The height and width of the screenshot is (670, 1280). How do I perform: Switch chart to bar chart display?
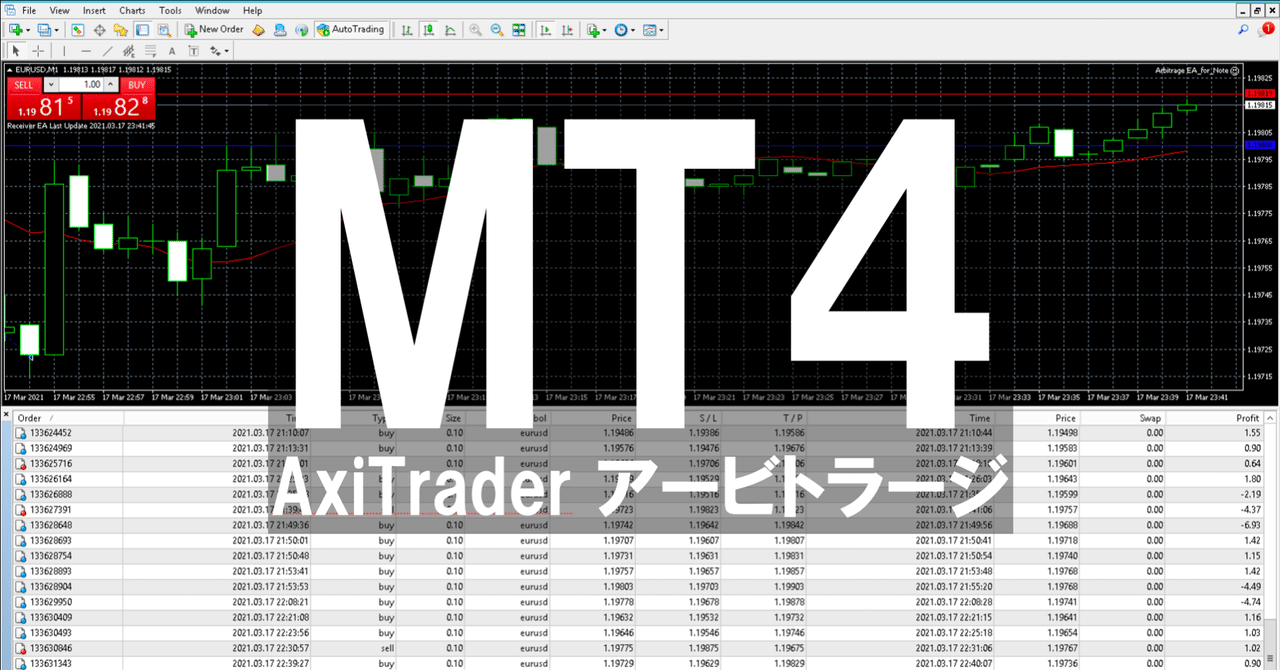click(x=408, y=30)
